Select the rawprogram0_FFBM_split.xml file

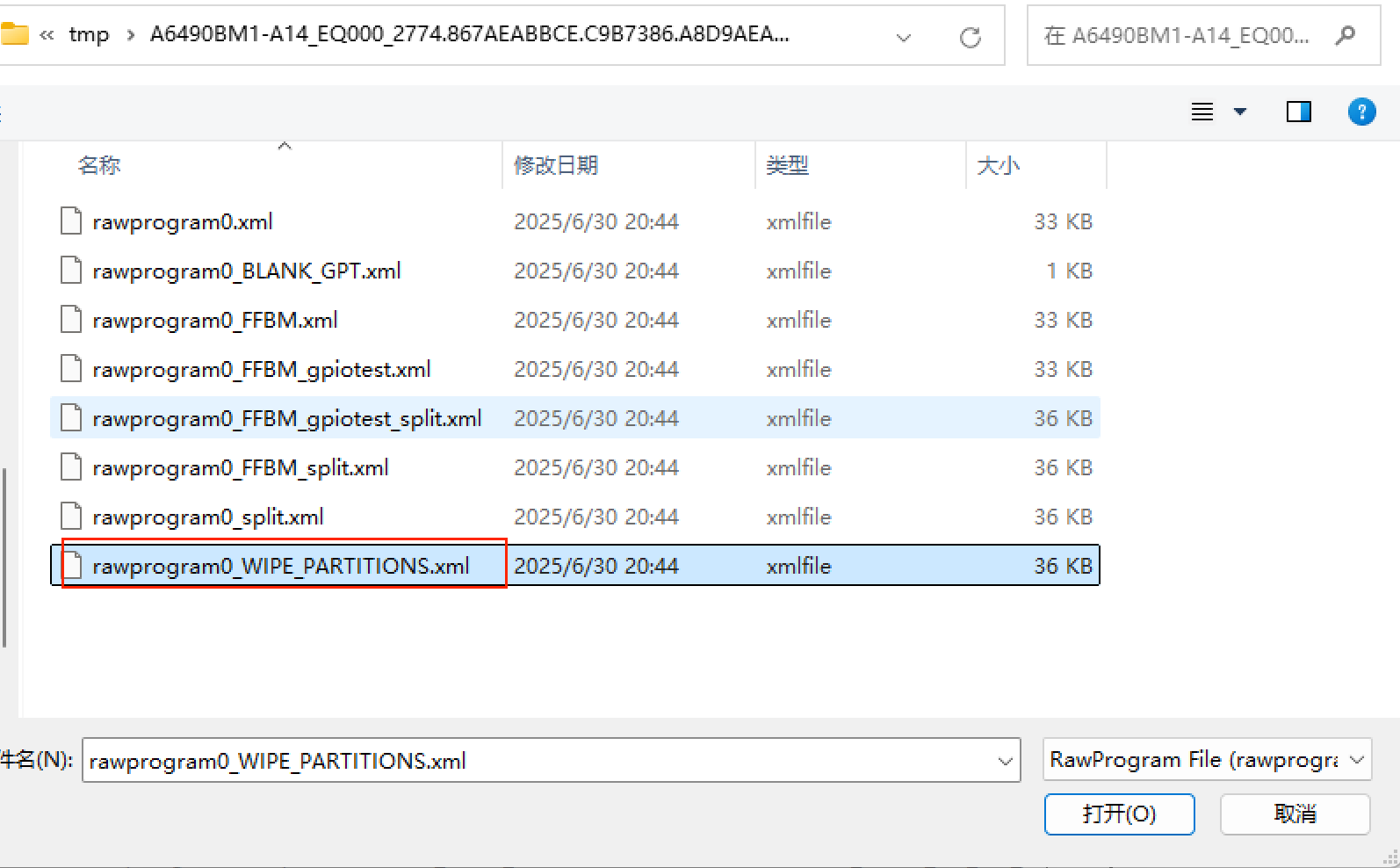point(241,468)
